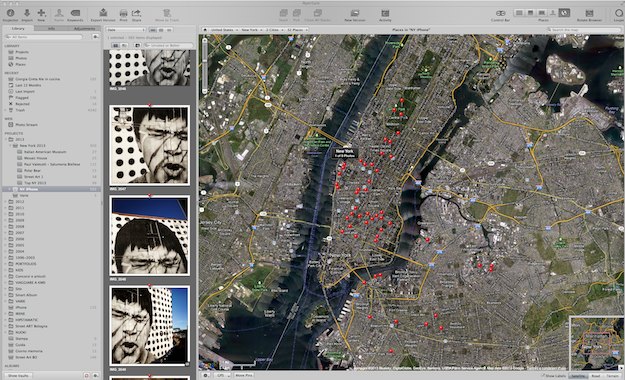Click the Show Vaults button

18,376
